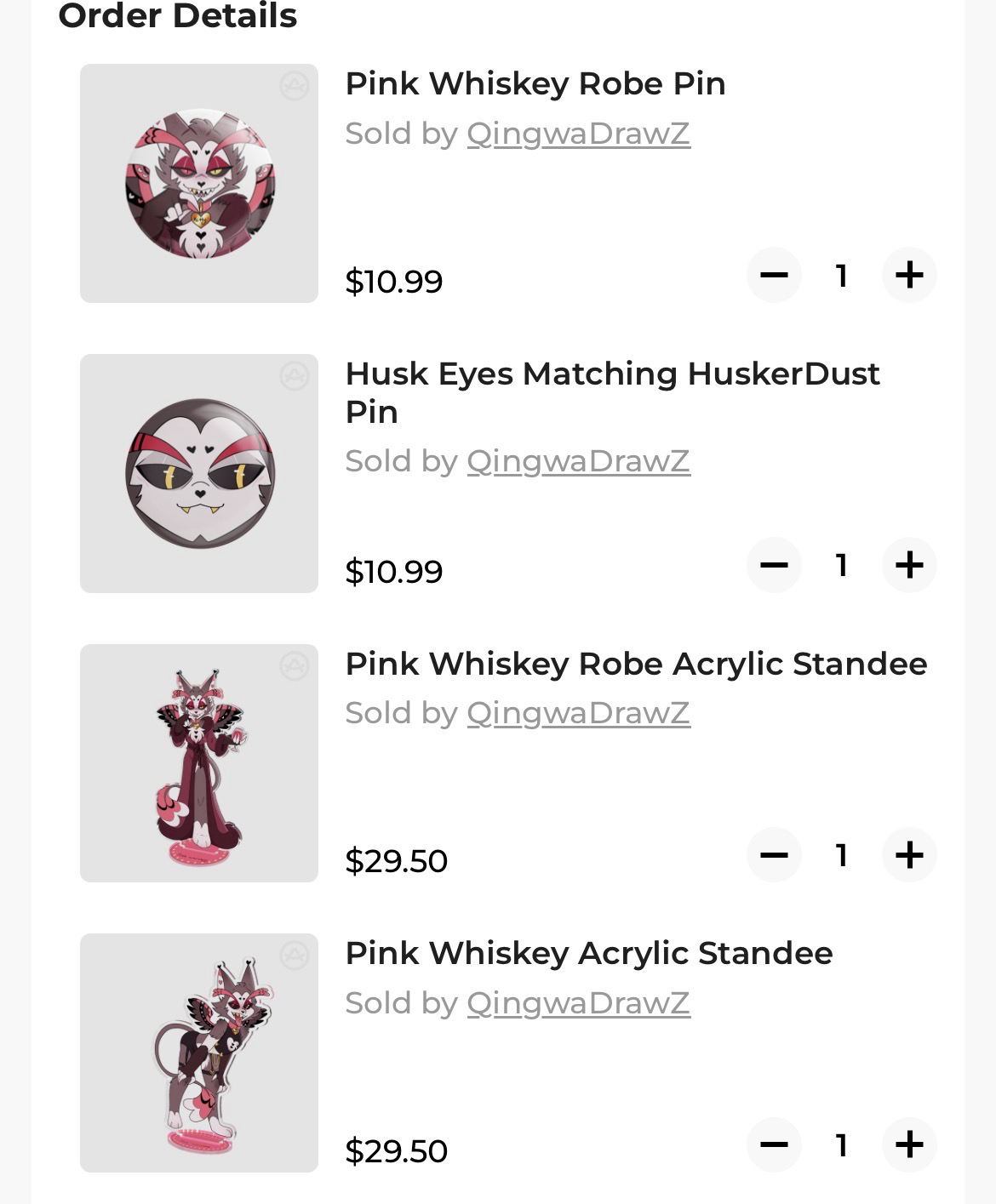Open QingwaDrawZ seller link under Pink Whiskey Robe Pin
996x1204 pixels.
coord(578,134)
